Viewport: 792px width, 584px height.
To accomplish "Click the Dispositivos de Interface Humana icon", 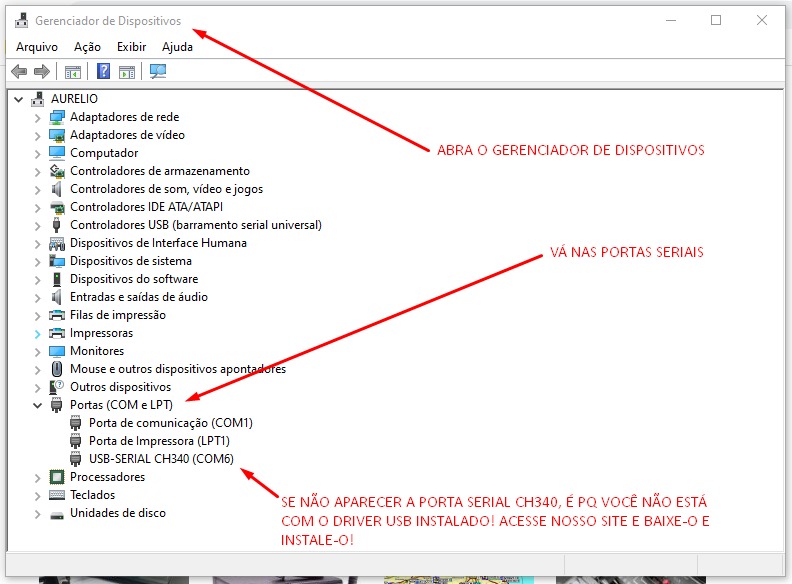I will [57, 244].
